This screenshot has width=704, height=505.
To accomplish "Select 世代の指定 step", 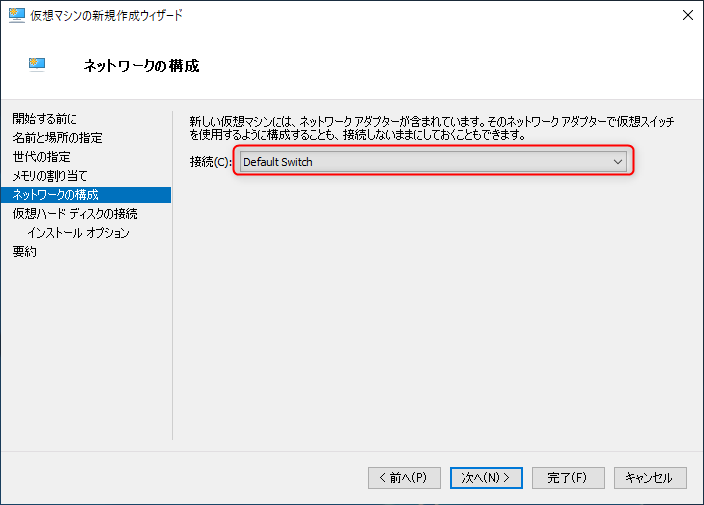I will point(41,157).
